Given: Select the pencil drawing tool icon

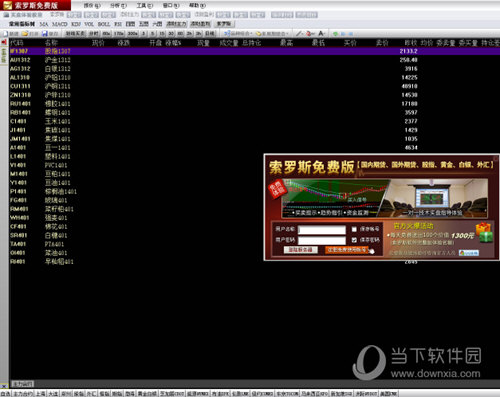Looking at the screenshot, I should pos(299,34).
